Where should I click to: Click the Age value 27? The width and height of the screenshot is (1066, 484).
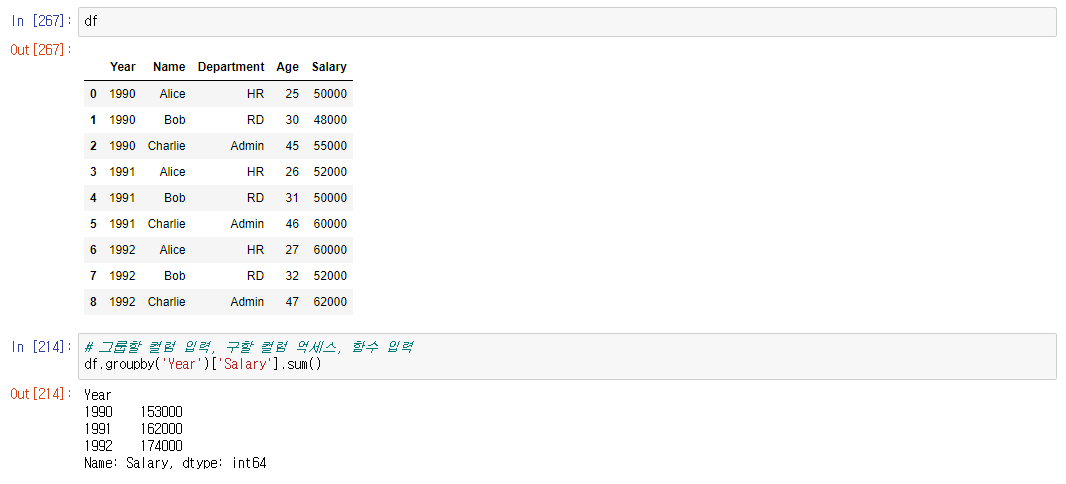tap(292, 249)
